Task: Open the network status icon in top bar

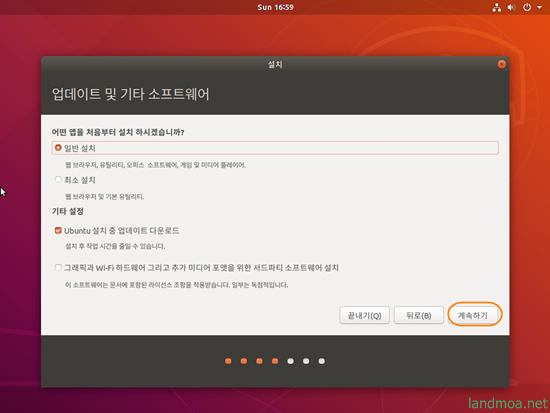Action: (x=496, y=7)
